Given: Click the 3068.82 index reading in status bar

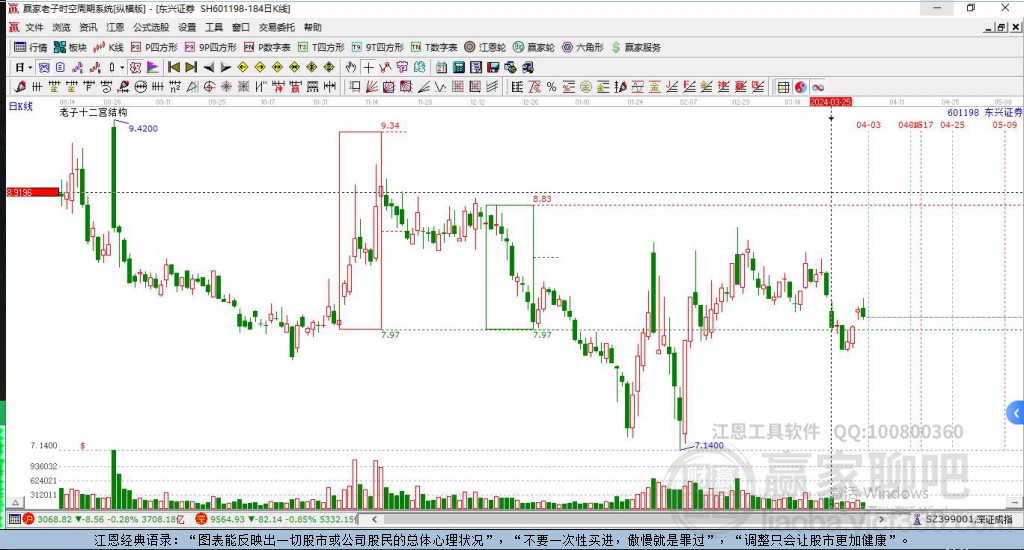Looking at the screenshot, I should coord(54,519).
